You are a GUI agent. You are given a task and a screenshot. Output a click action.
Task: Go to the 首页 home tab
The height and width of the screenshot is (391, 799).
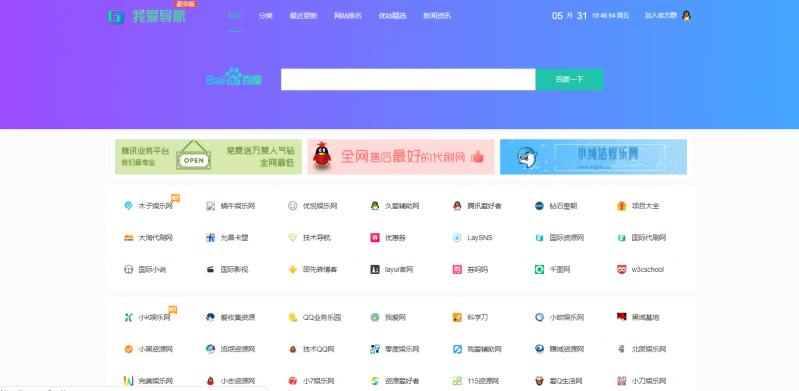point(235,16)
